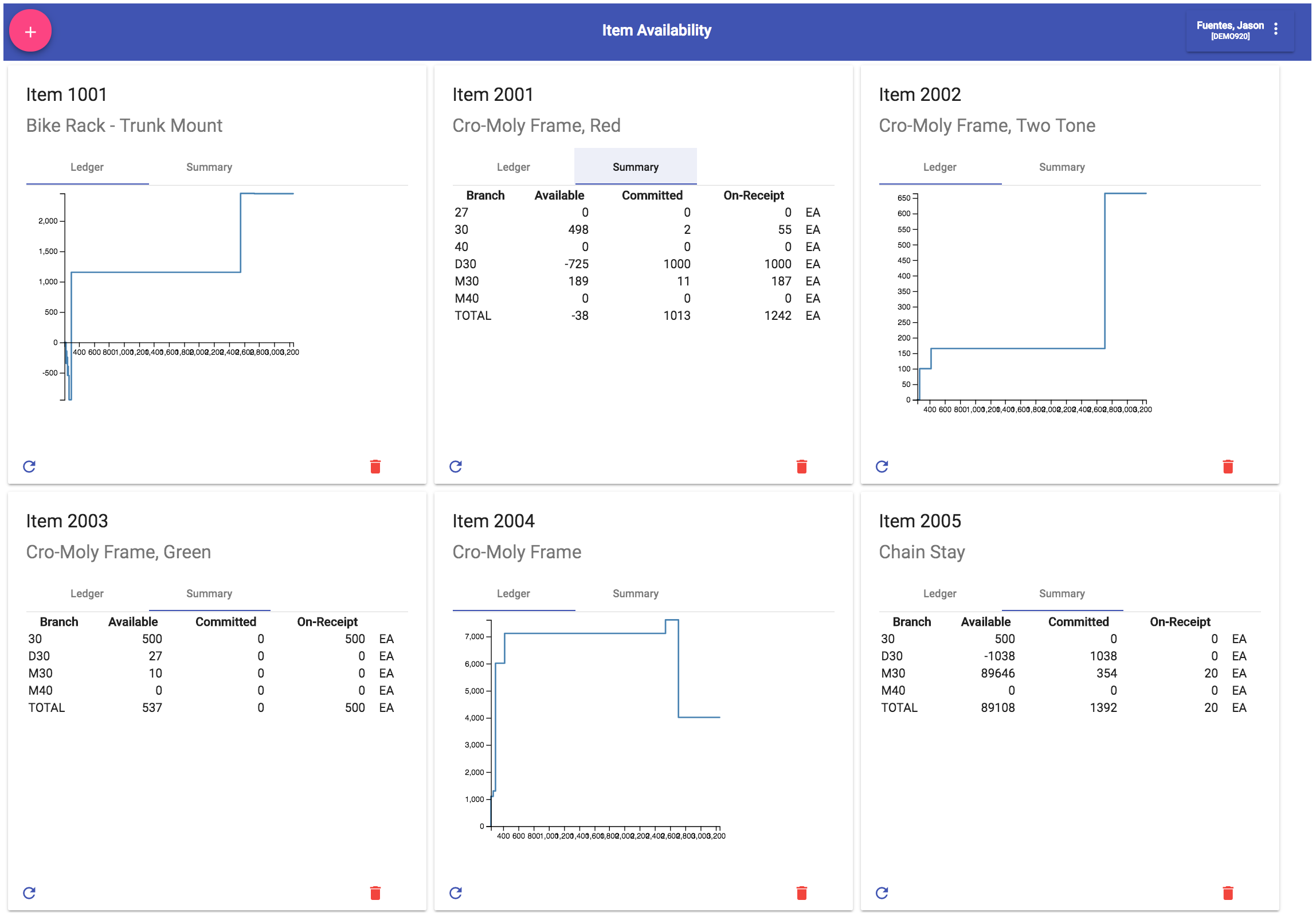Click the On-Receipt column header in Item 2001
The image size is (1316, 916).
tap(754, 195)
